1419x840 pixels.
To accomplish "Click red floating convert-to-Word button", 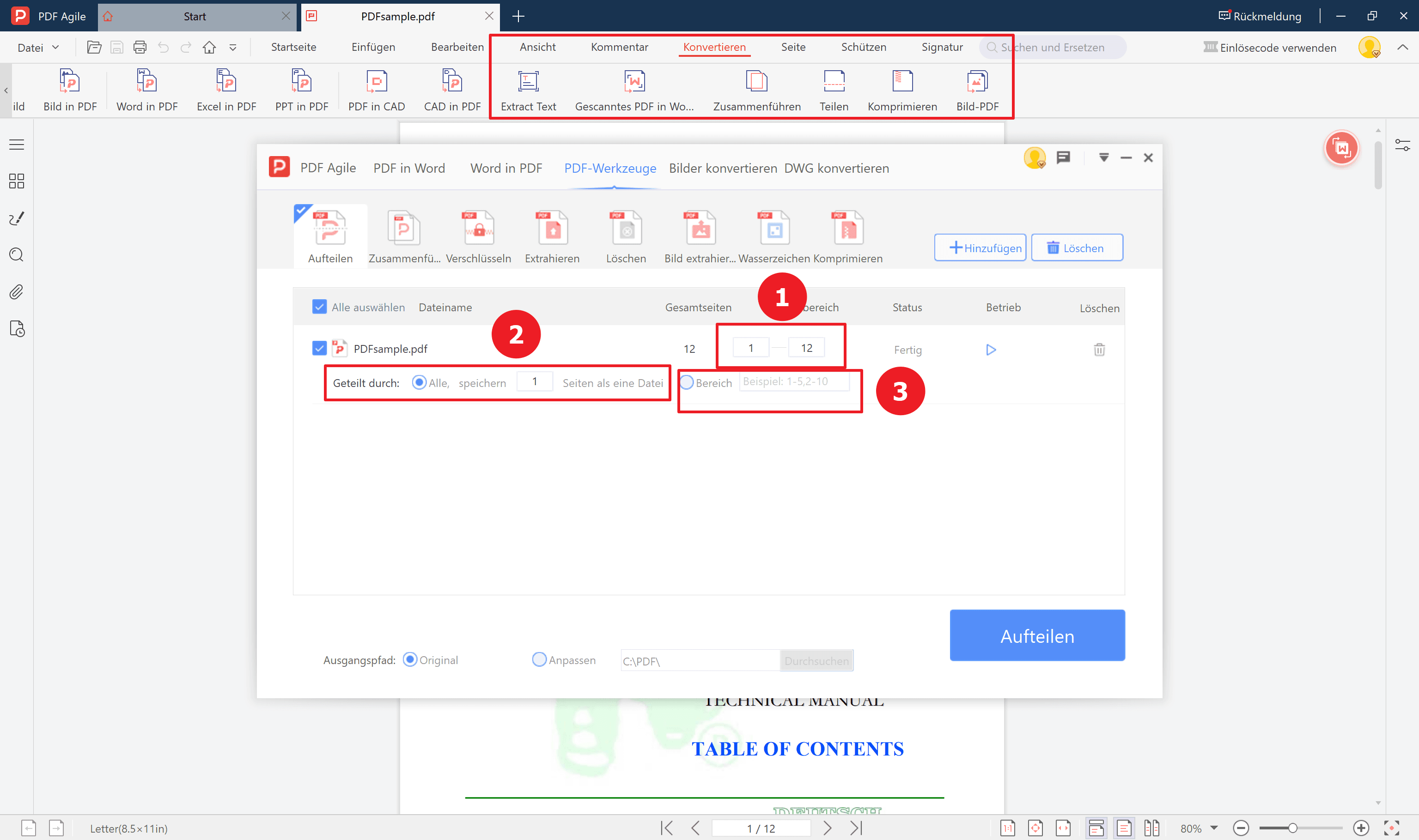I will pos(1341,148).
